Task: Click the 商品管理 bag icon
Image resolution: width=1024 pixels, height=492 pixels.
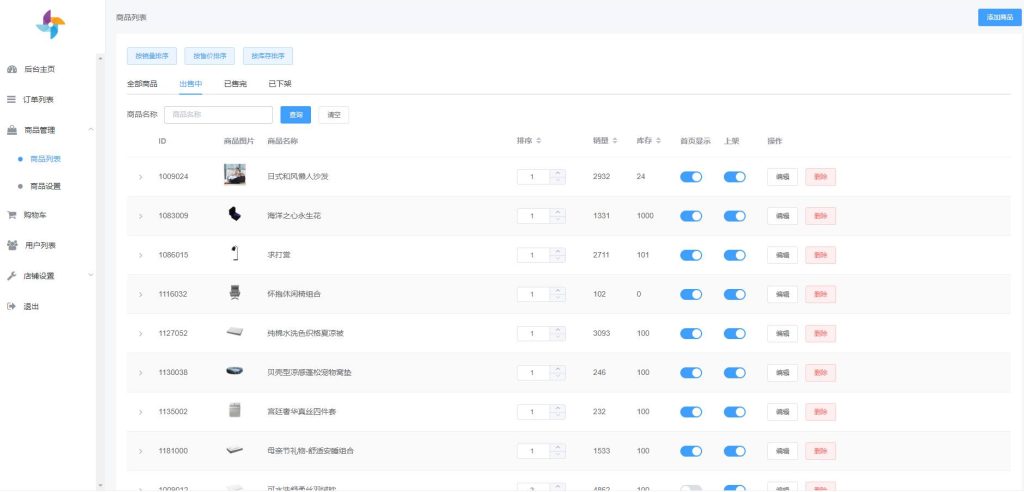Action: coord(11,130)
